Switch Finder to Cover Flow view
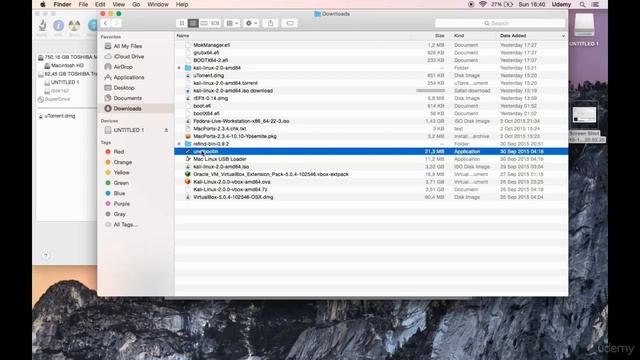This screenshot has width=640, height=360. coord(215,23)
